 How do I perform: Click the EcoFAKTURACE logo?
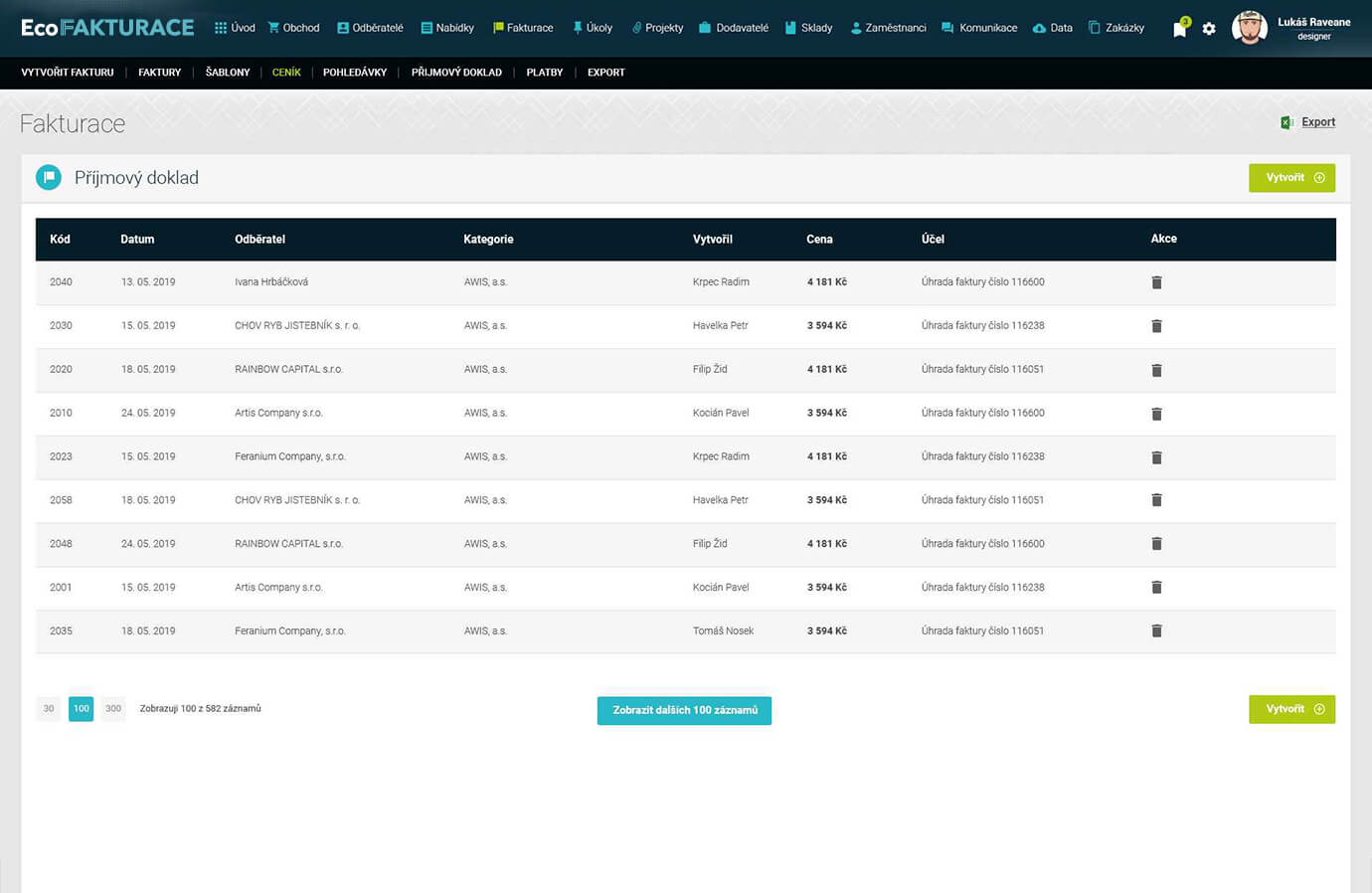(107, 28)
